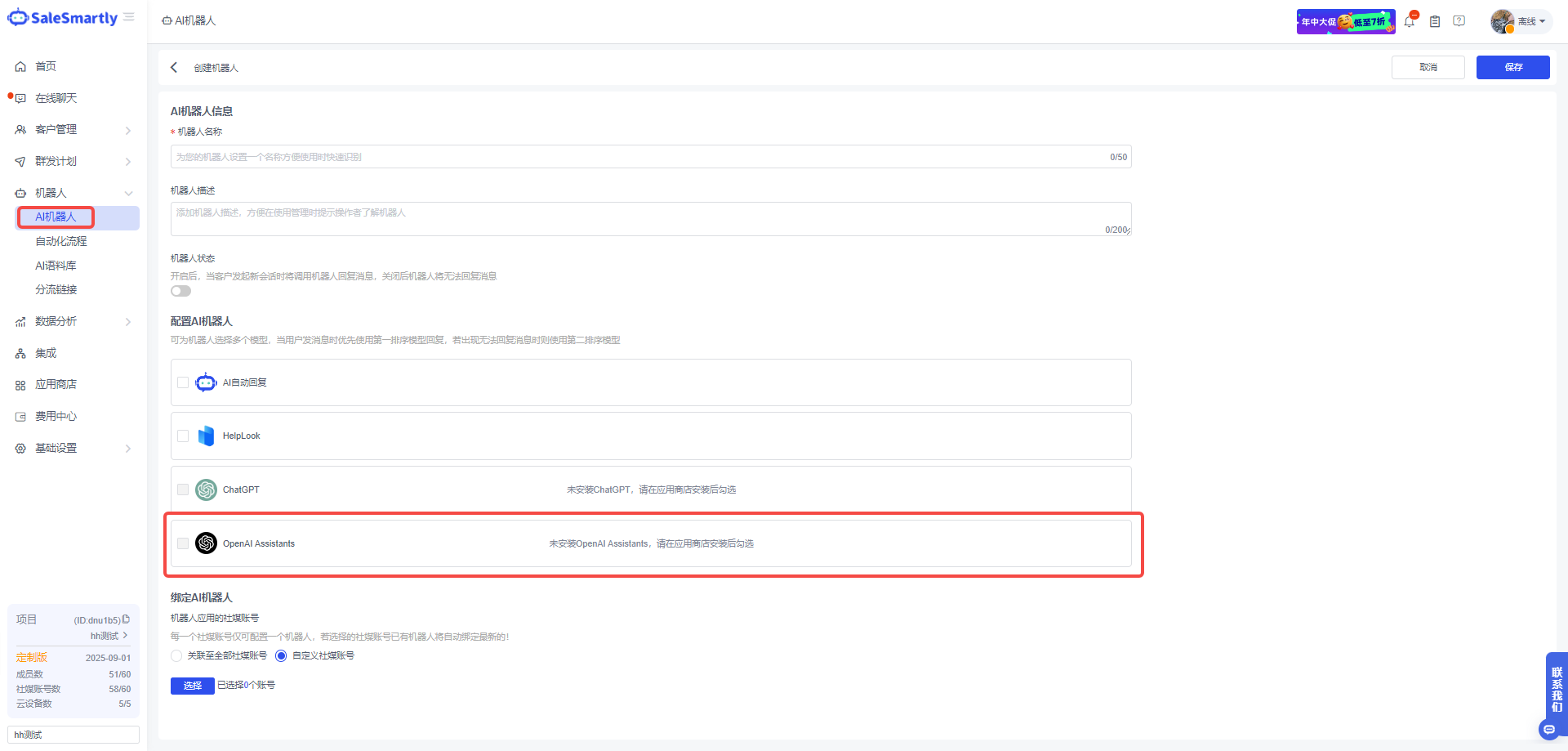Image resolution: width=1568 pixels, height=751 pixels.
Task: Focus the 机器人描述 text area
Action: (x=651, y=219)
